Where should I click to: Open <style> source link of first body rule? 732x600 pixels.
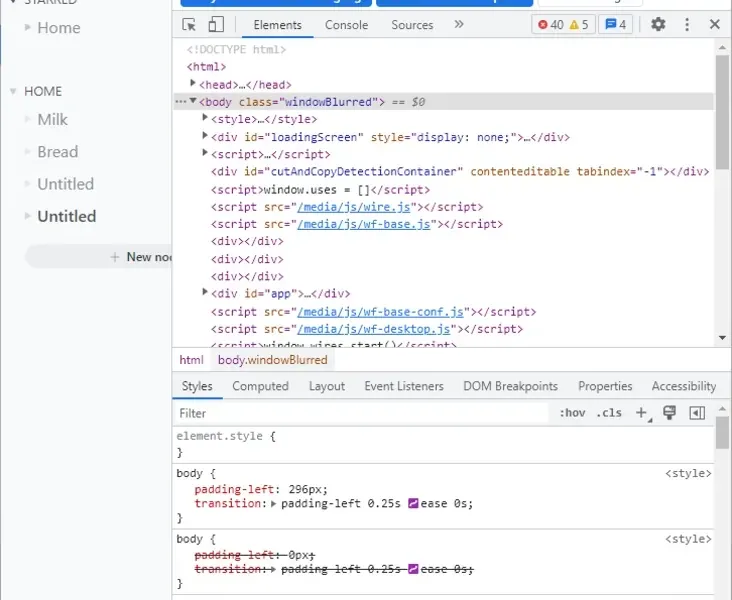(688, 473)
